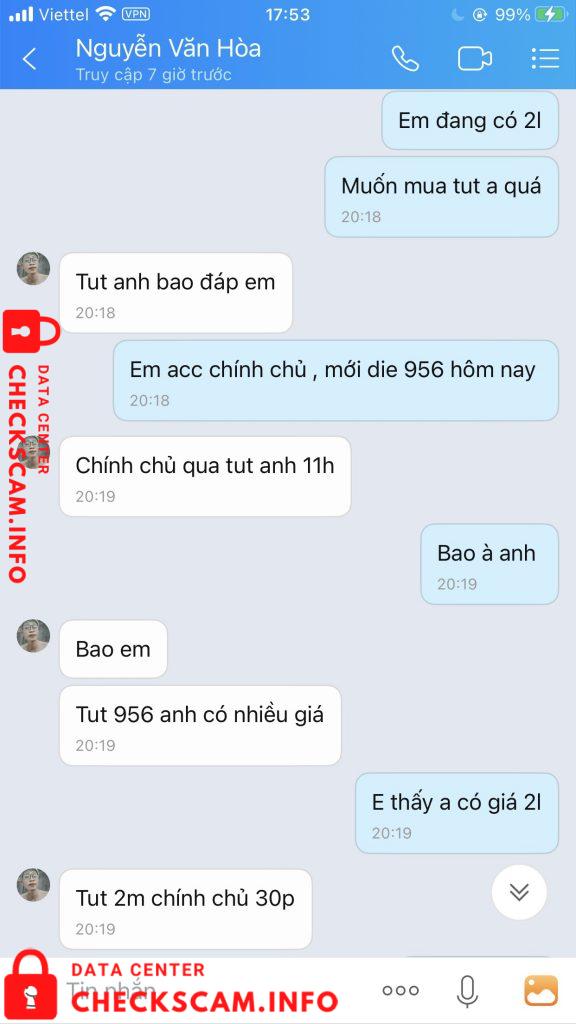Select message 'Em acc chính chủ, mới die 956'
This screenshot has width=576, height=1024.
click(x=336, y=380)
